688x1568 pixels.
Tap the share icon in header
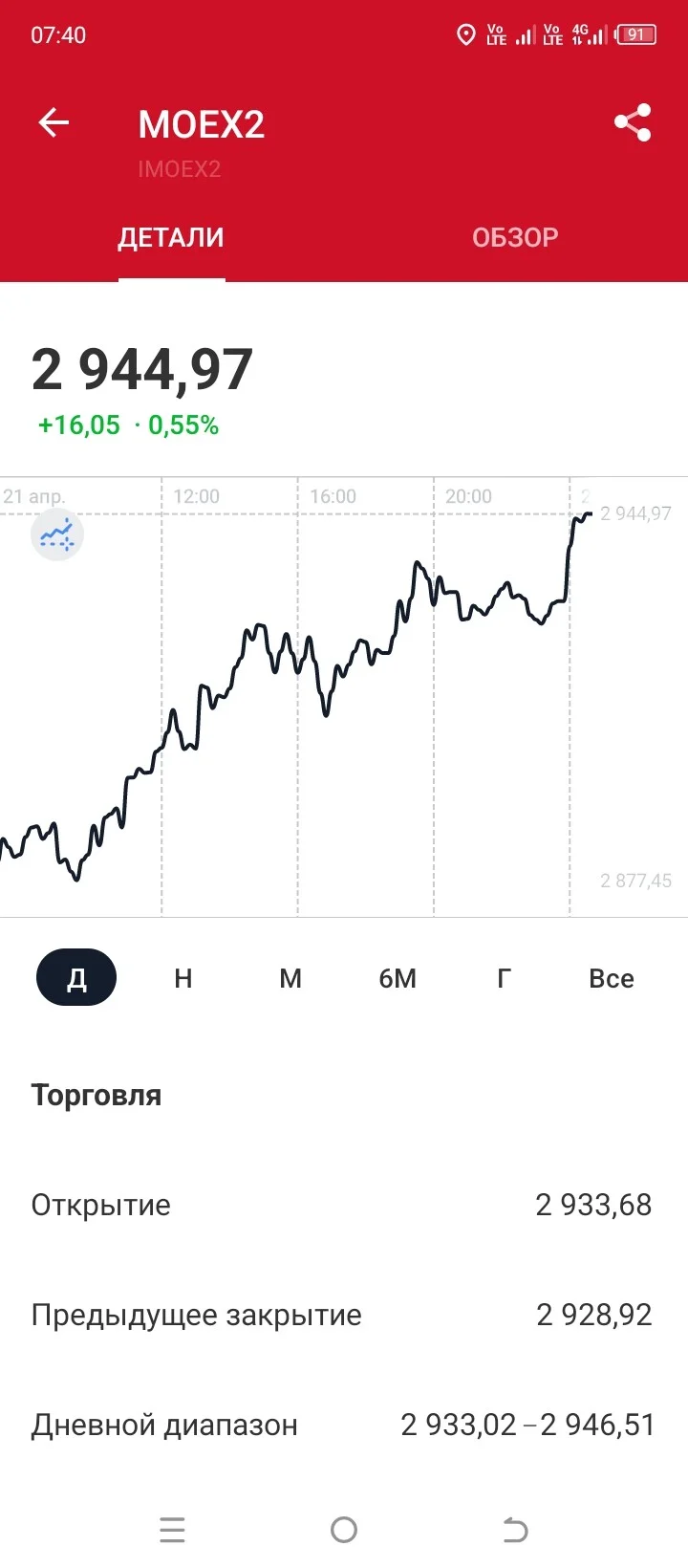(633, 122)
